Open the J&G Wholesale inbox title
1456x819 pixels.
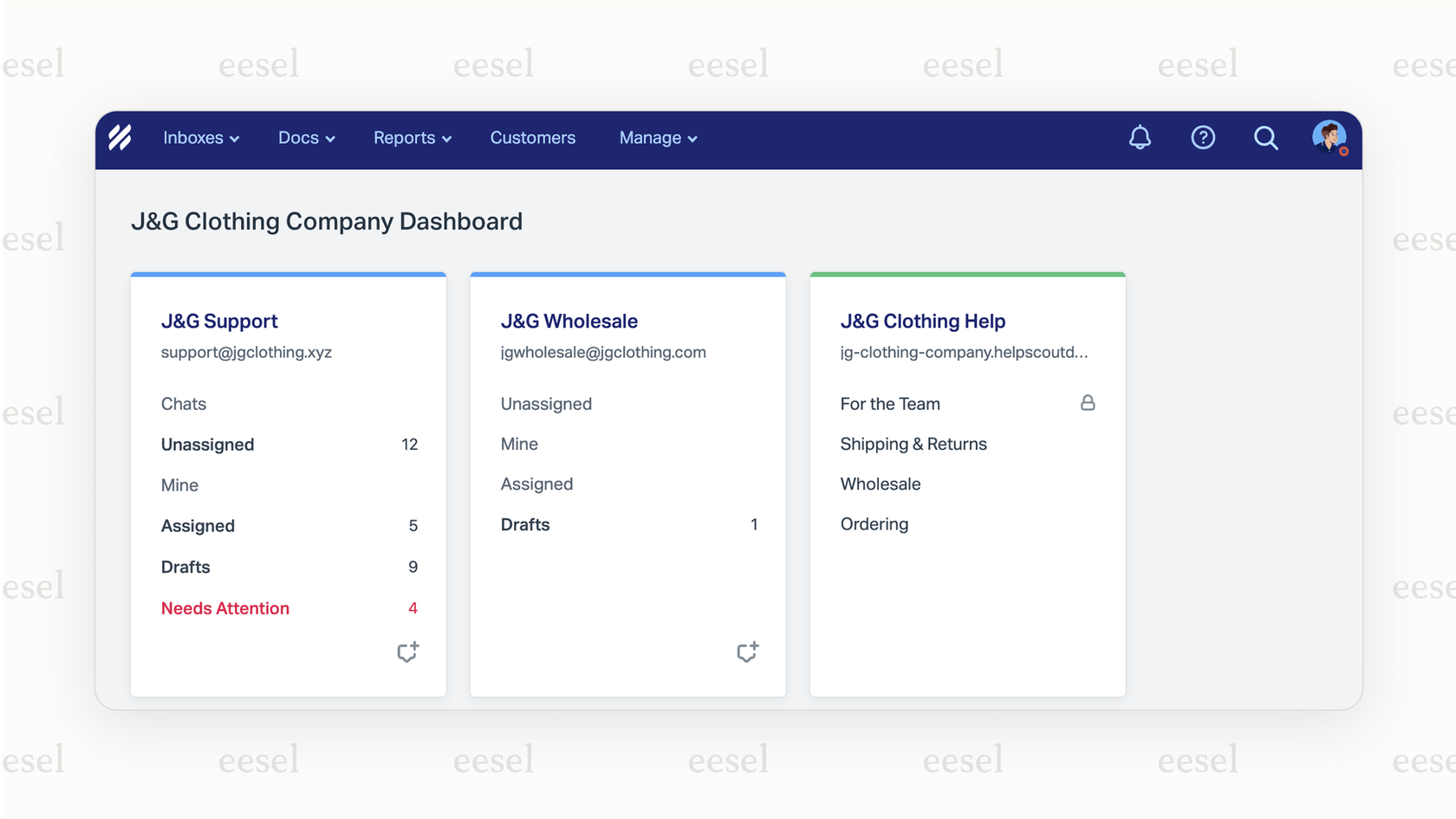[569, 321]
